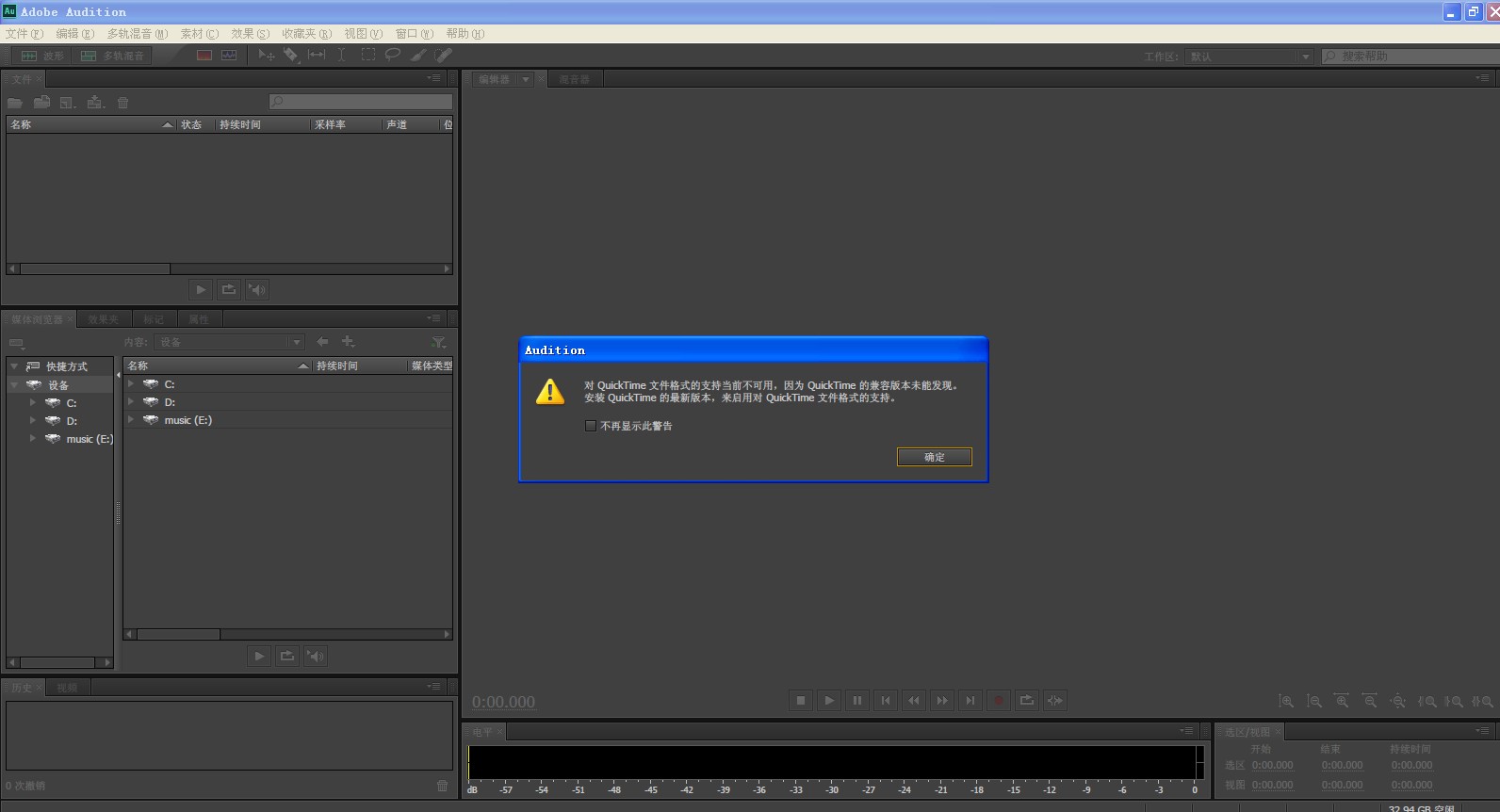Select the Move tool
The height and width of the screenshot is (812, 1500).
click(267, 56)
